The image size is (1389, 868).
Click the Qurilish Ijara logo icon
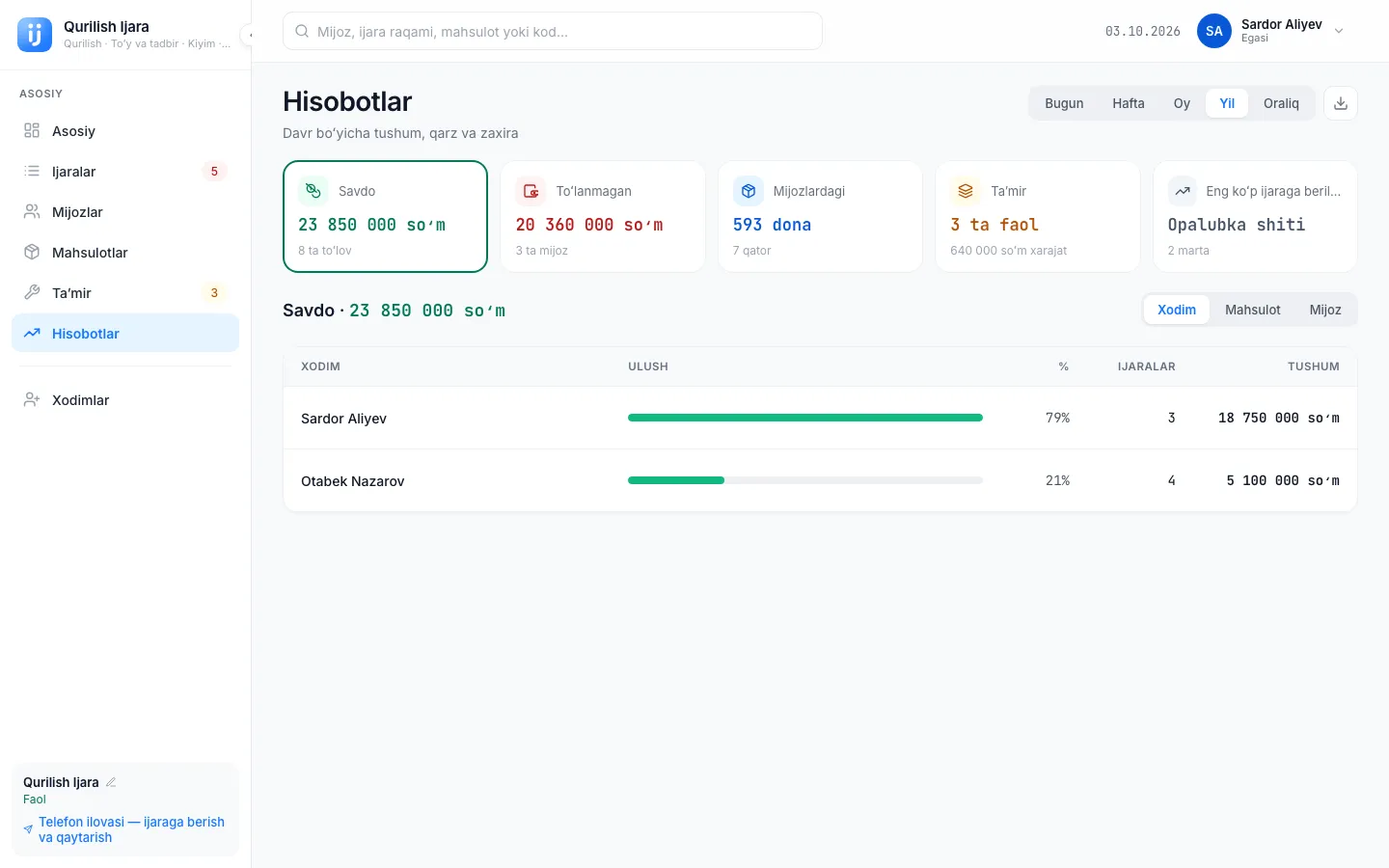click(x=35, y=35)
